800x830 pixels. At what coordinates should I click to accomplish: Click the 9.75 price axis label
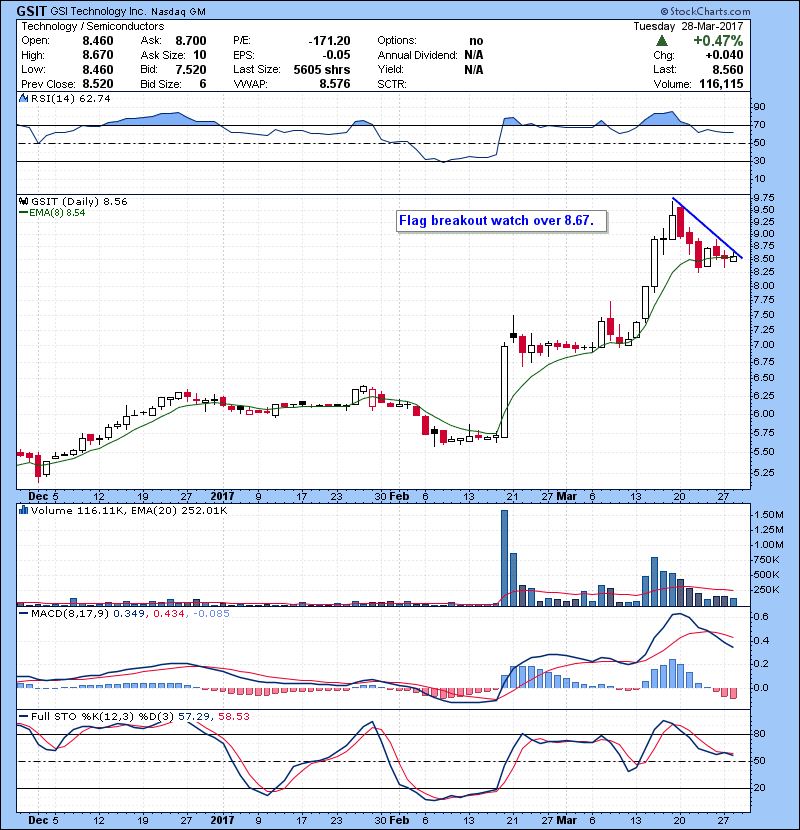pos(763,198)
